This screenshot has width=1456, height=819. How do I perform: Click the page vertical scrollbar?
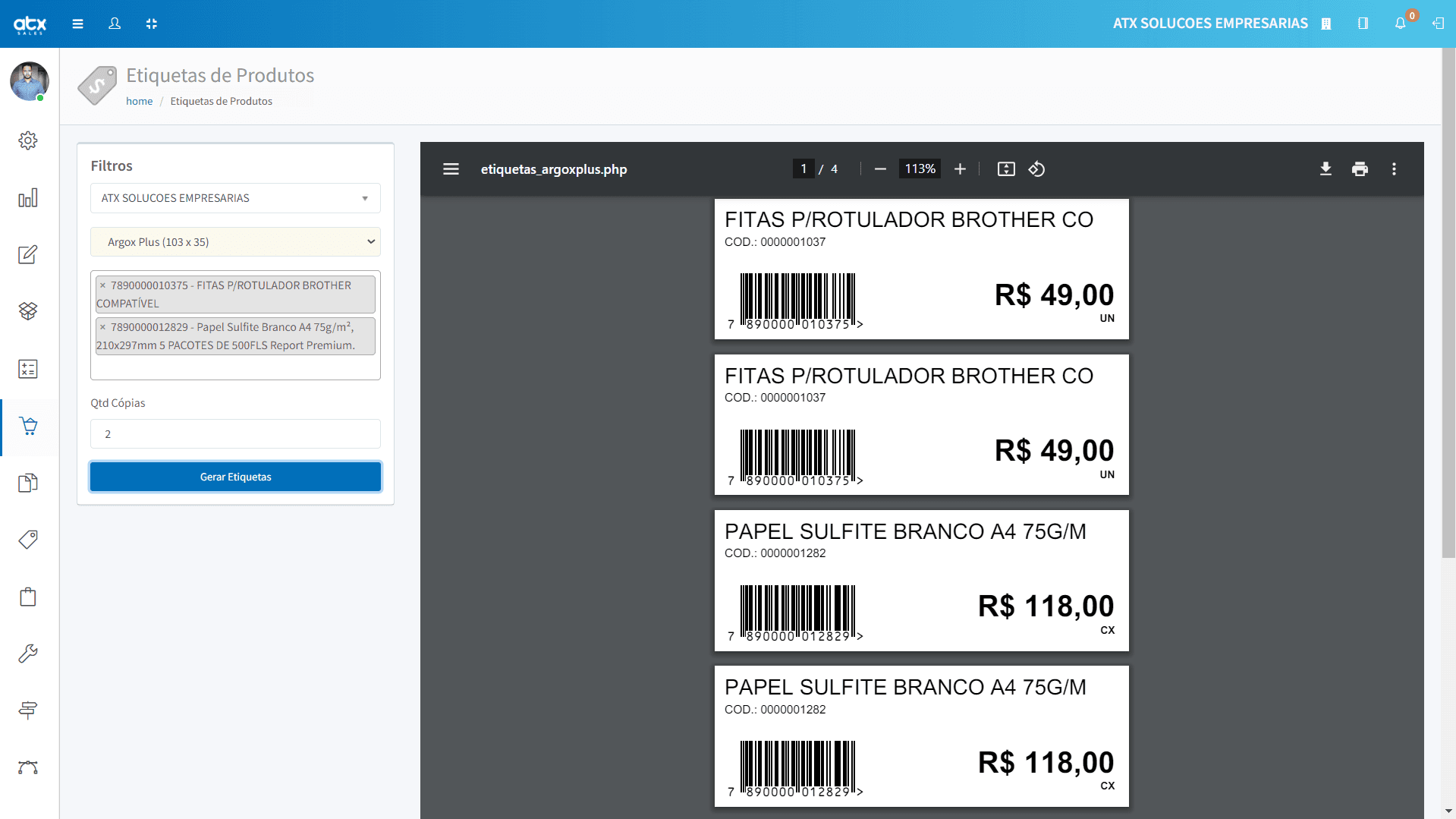pos(1448,304)
